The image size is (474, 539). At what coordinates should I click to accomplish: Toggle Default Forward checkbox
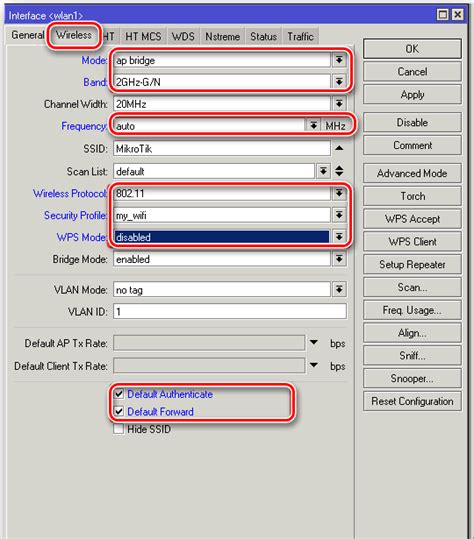119,411
